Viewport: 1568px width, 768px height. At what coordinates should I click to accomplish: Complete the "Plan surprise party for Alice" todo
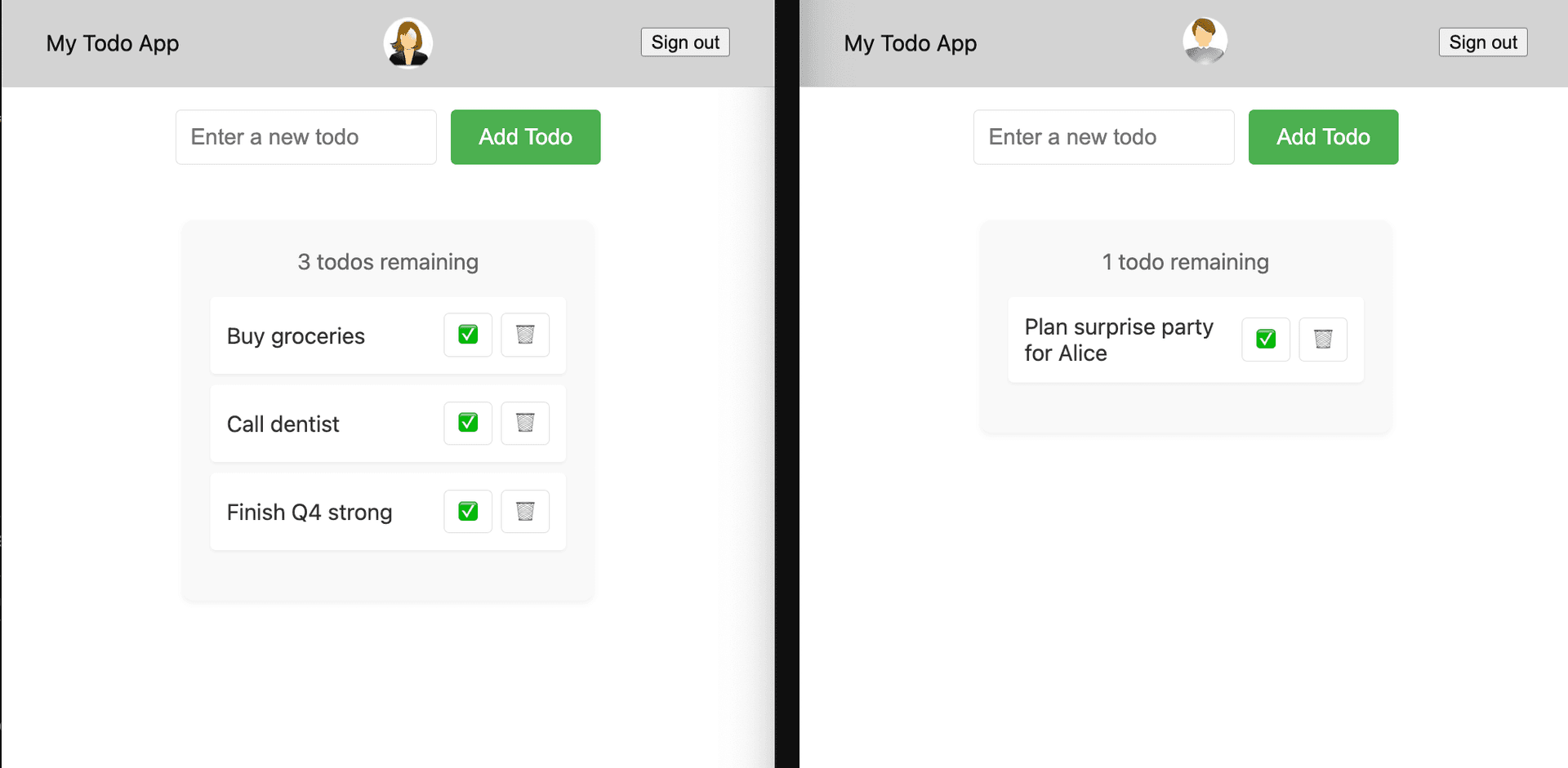[x=1265, y=340]
